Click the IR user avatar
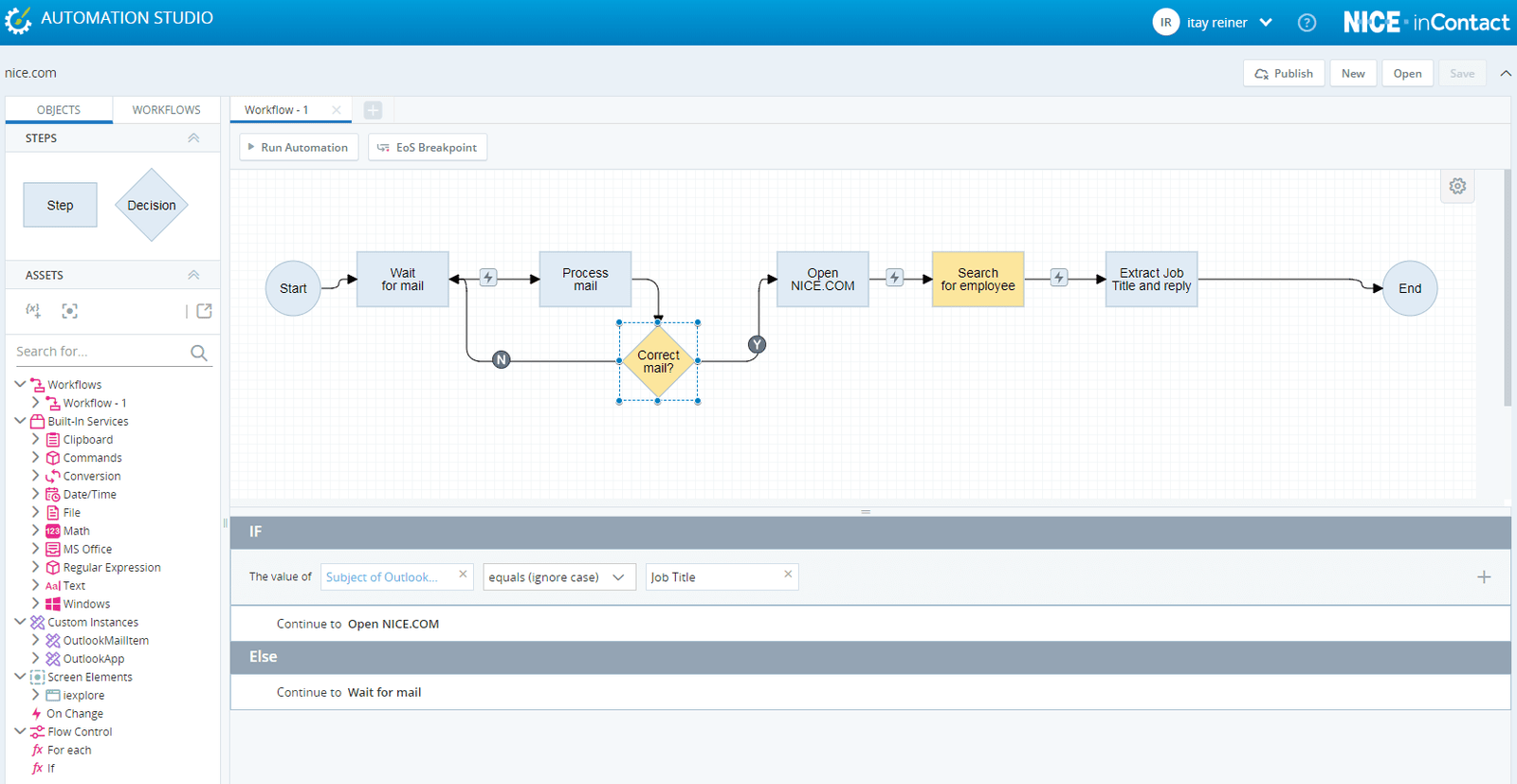The height and width of the screenshot is (784, 1517). (1165, 22)
